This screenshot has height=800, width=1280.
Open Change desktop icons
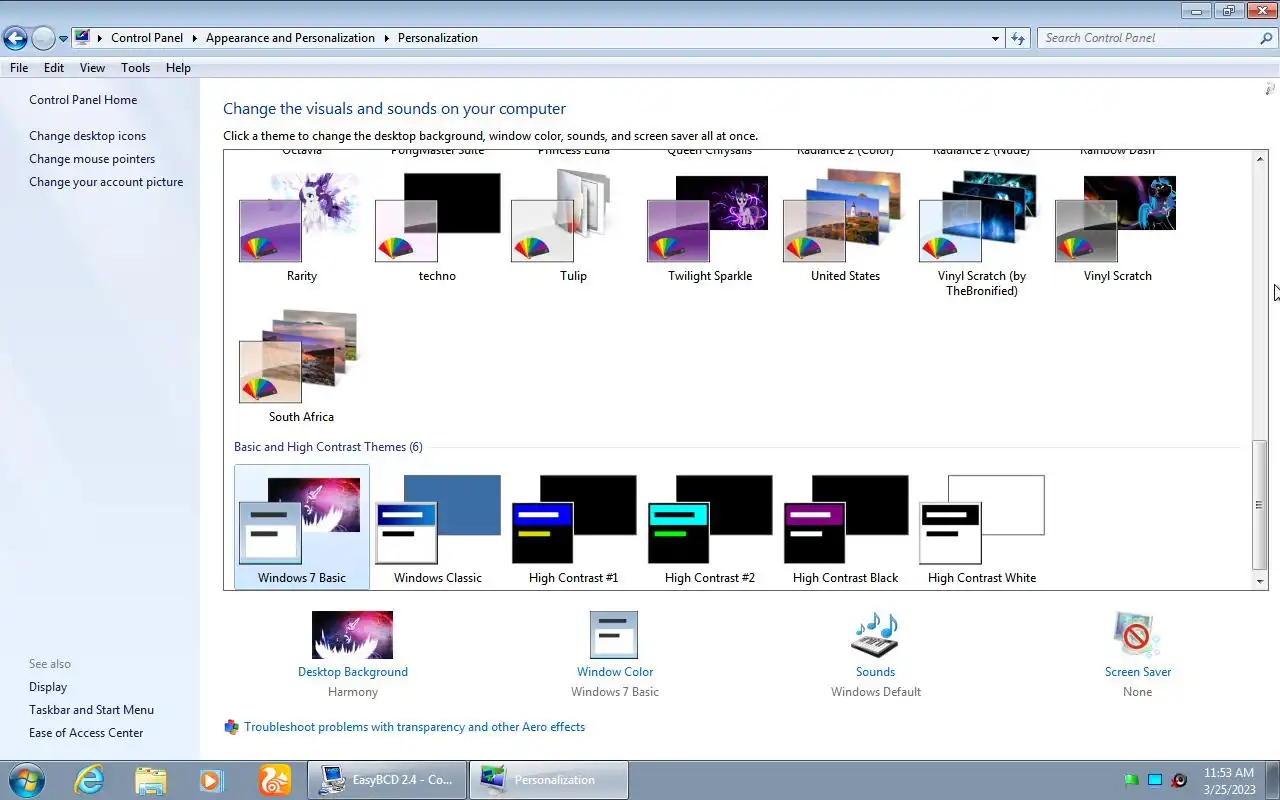tap(87, 136)
